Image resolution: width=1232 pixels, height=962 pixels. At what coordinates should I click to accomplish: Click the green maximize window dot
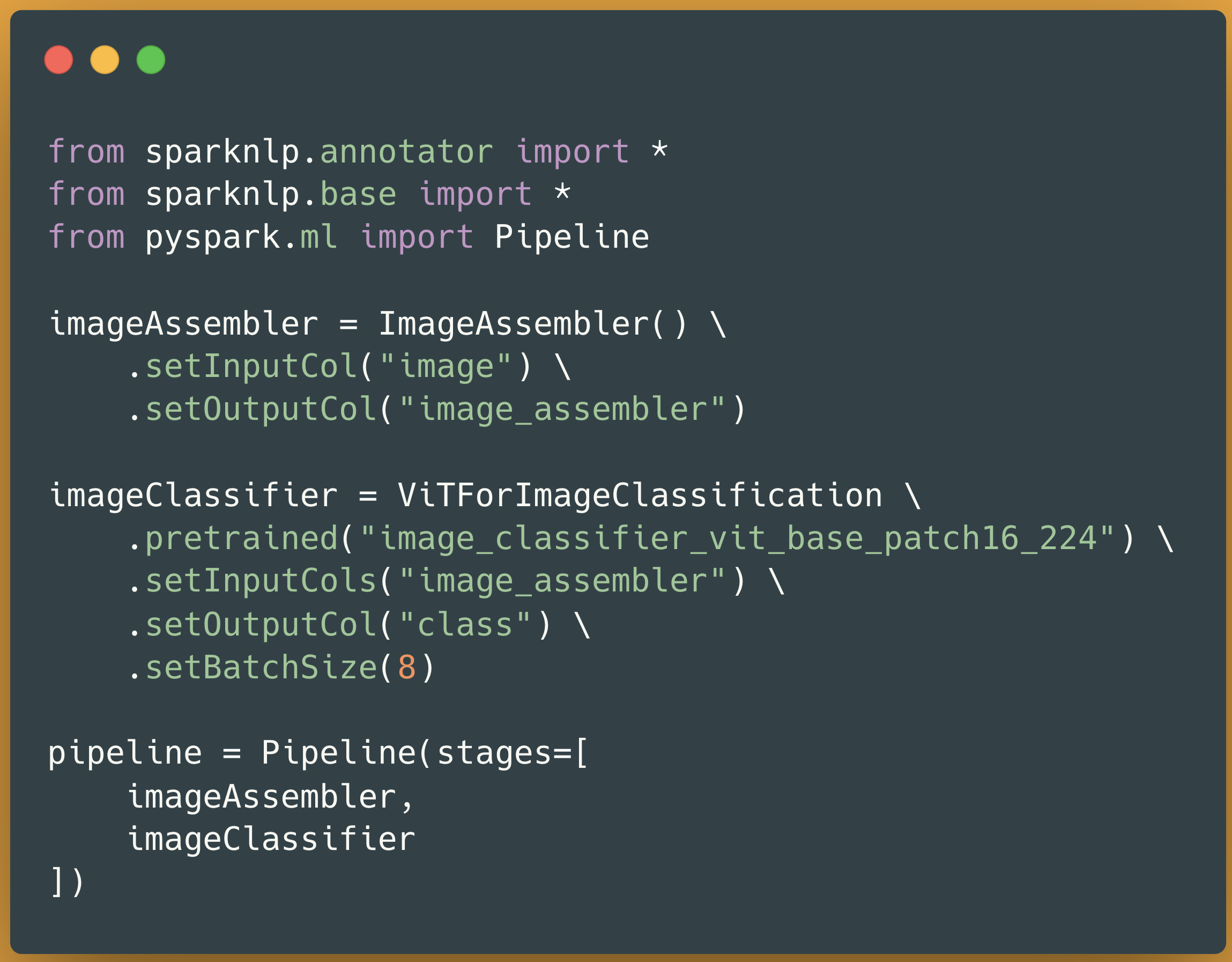(x=151, y=60)
